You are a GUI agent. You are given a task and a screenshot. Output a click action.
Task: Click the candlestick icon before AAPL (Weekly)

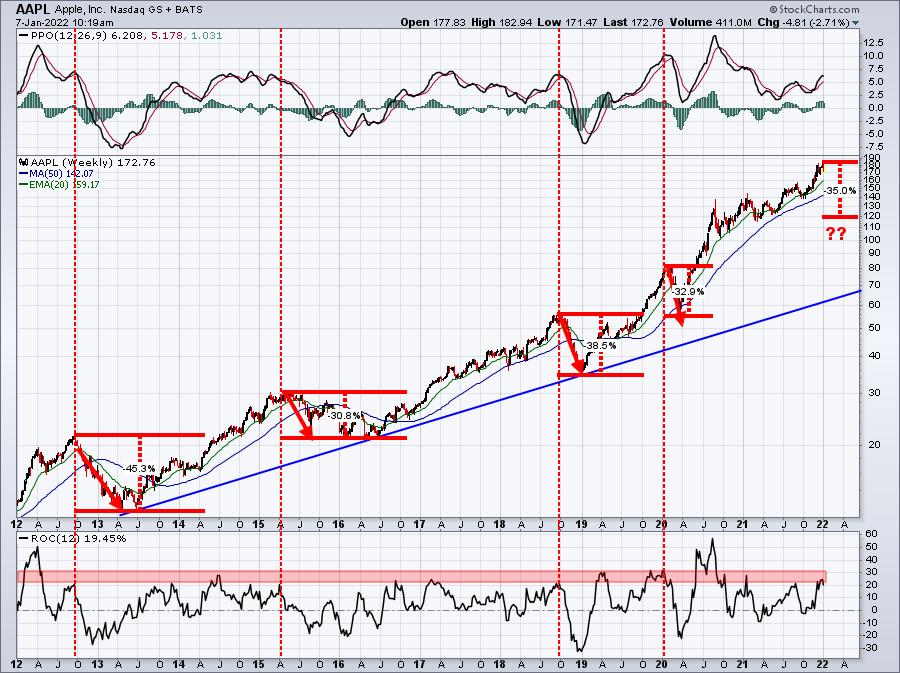(x=24, y=162)
